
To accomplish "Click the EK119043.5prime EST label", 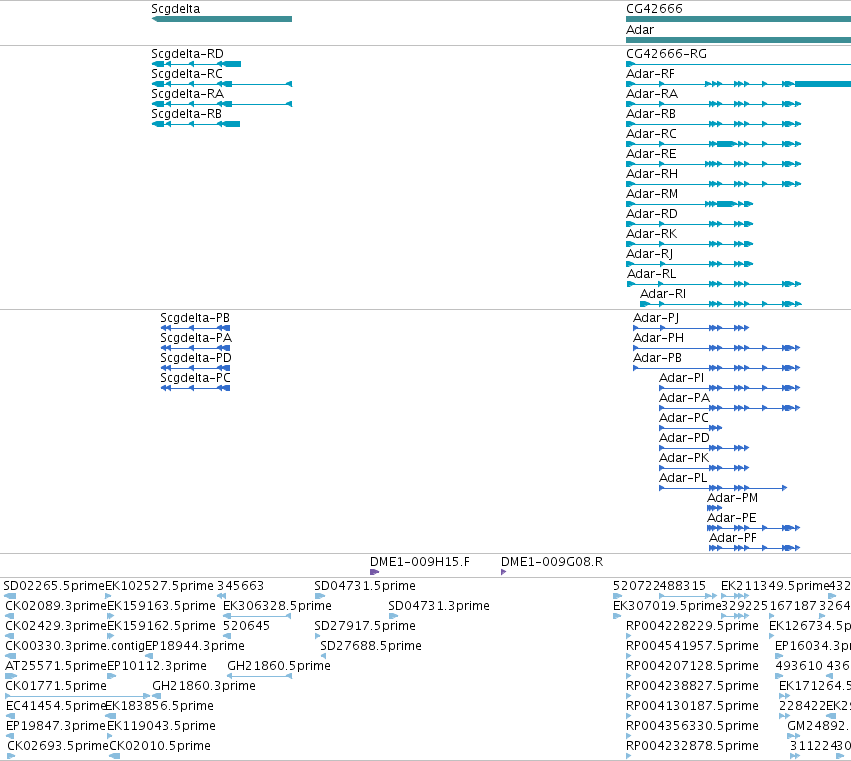I will point(162,726).
